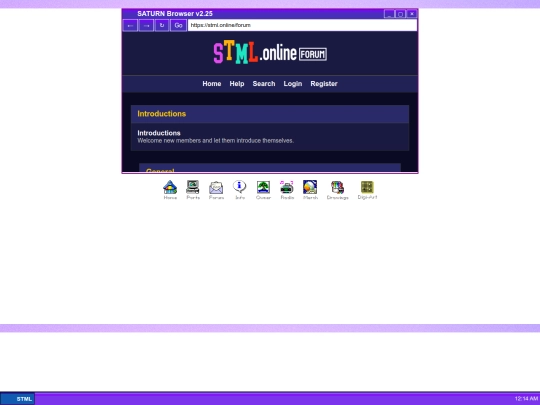
Task: Open the Home desktop icon
Action: click(170, 190)
